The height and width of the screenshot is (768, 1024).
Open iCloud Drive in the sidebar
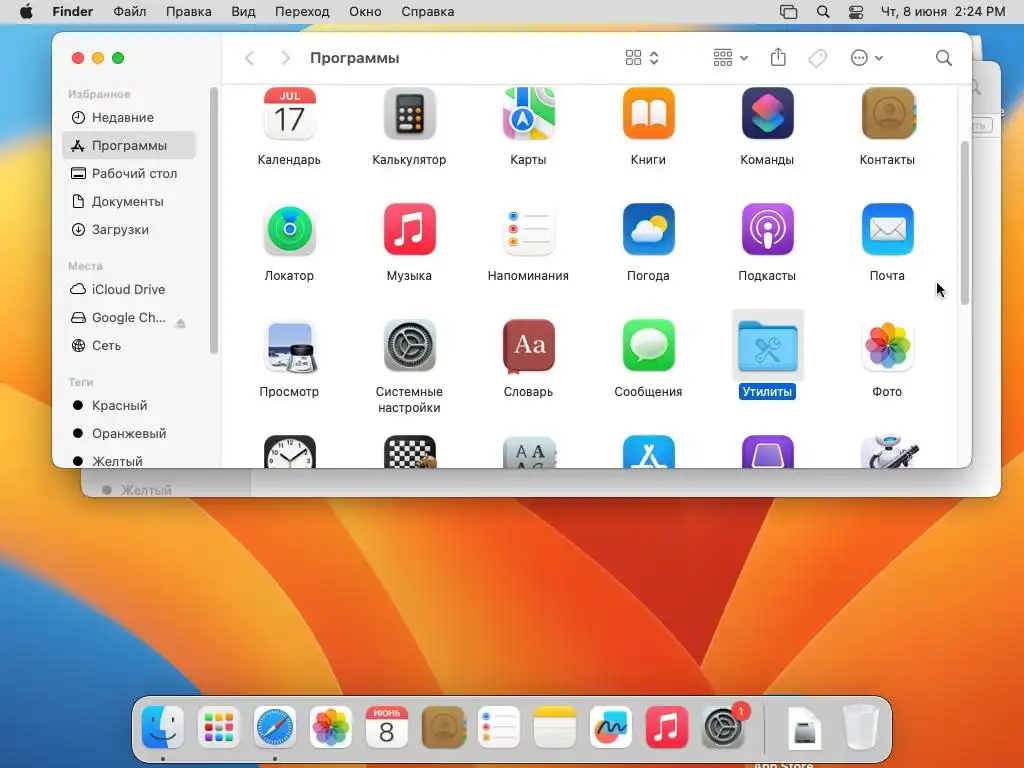[x=129, y=289]
